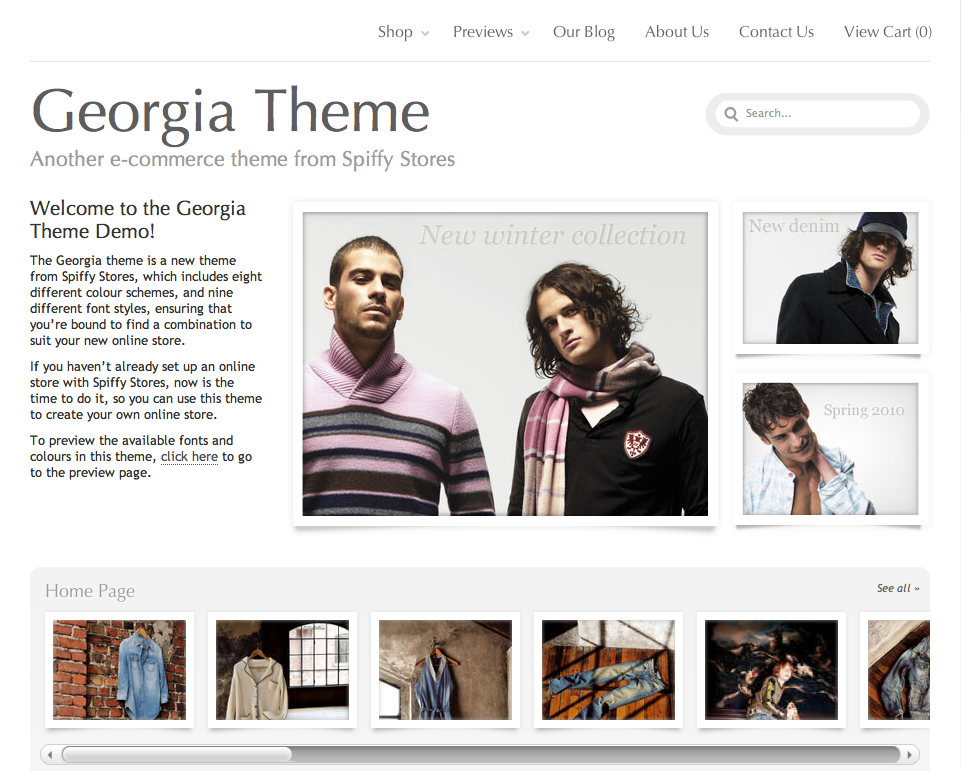This screenshot has height=771, width=961.
Task: Click the horizontal scrollbar thumb
Action: (177, 754)
